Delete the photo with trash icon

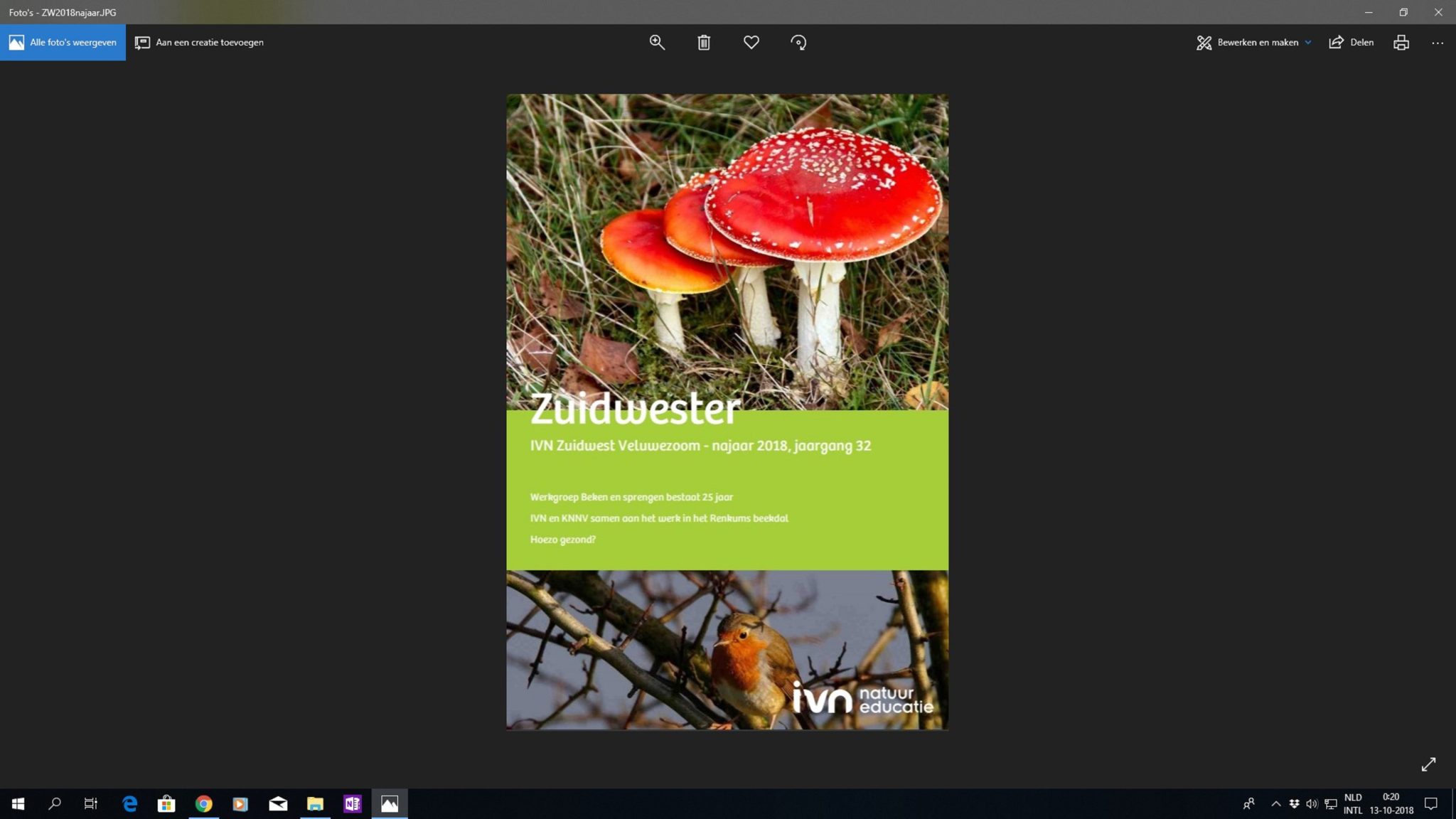point(704,43)
